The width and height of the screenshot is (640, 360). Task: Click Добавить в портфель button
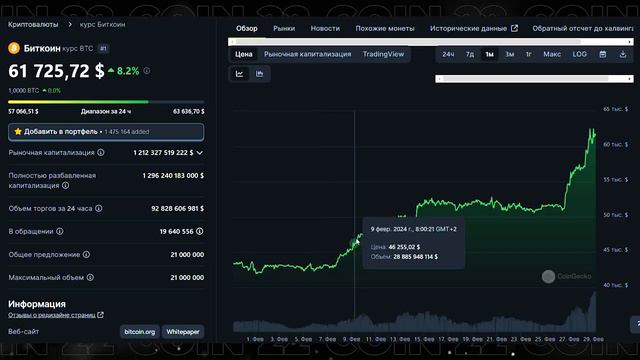tap(106, 132)
